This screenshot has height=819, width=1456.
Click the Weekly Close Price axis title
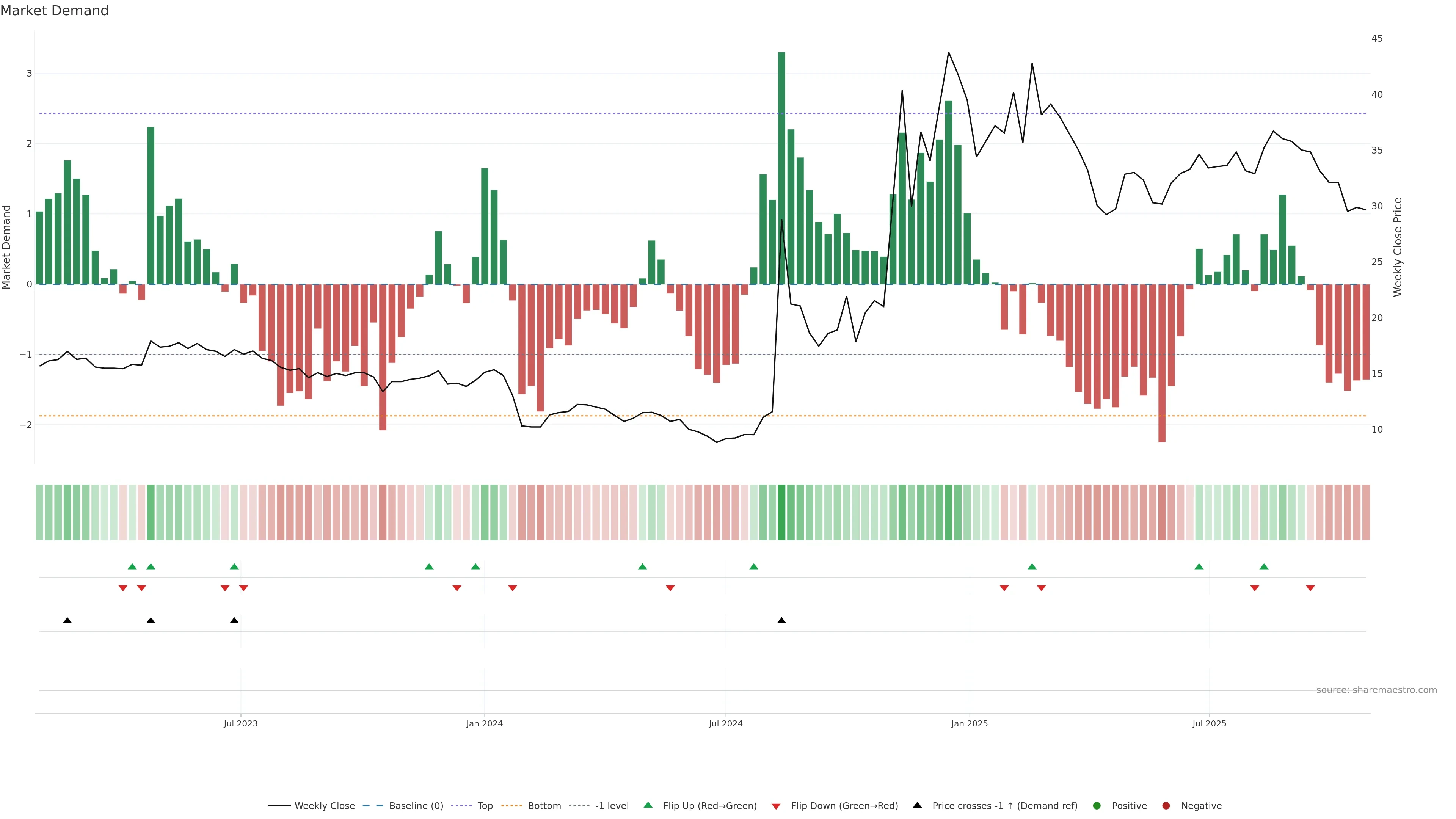[1398, 247]
